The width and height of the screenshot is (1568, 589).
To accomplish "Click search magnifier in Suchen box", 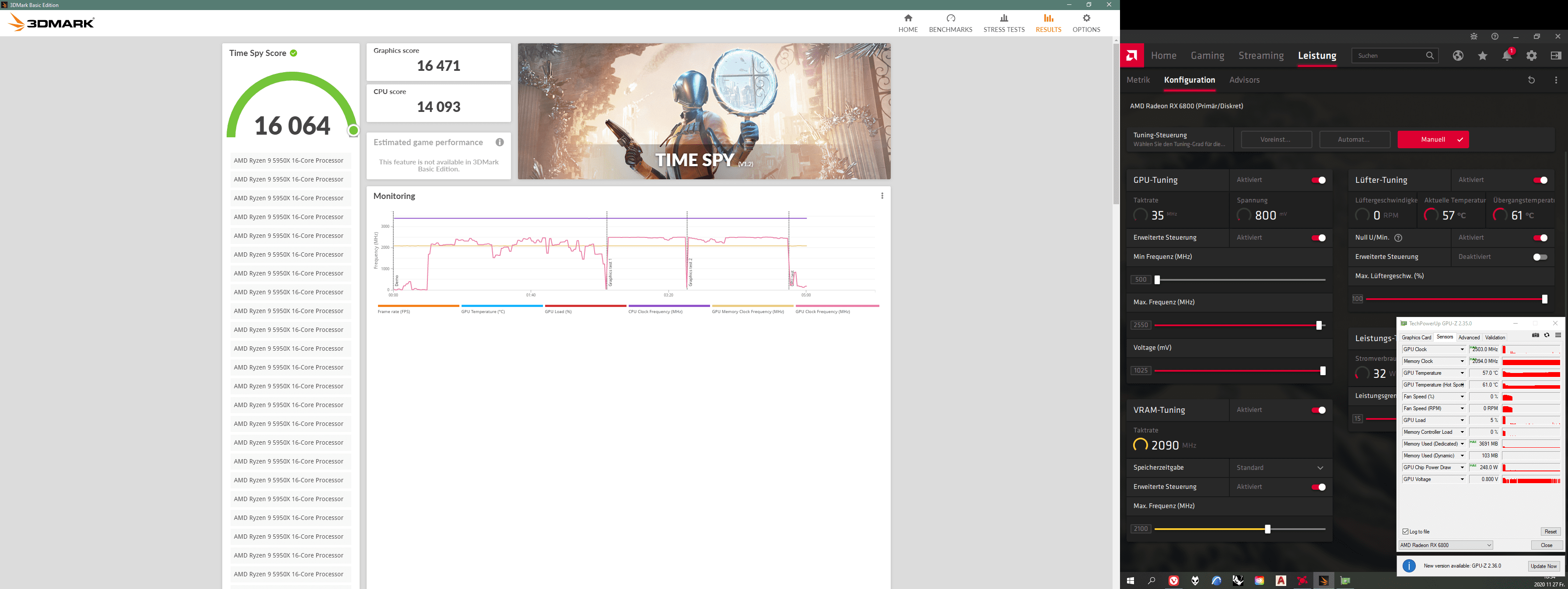I will pos(1430,56).
